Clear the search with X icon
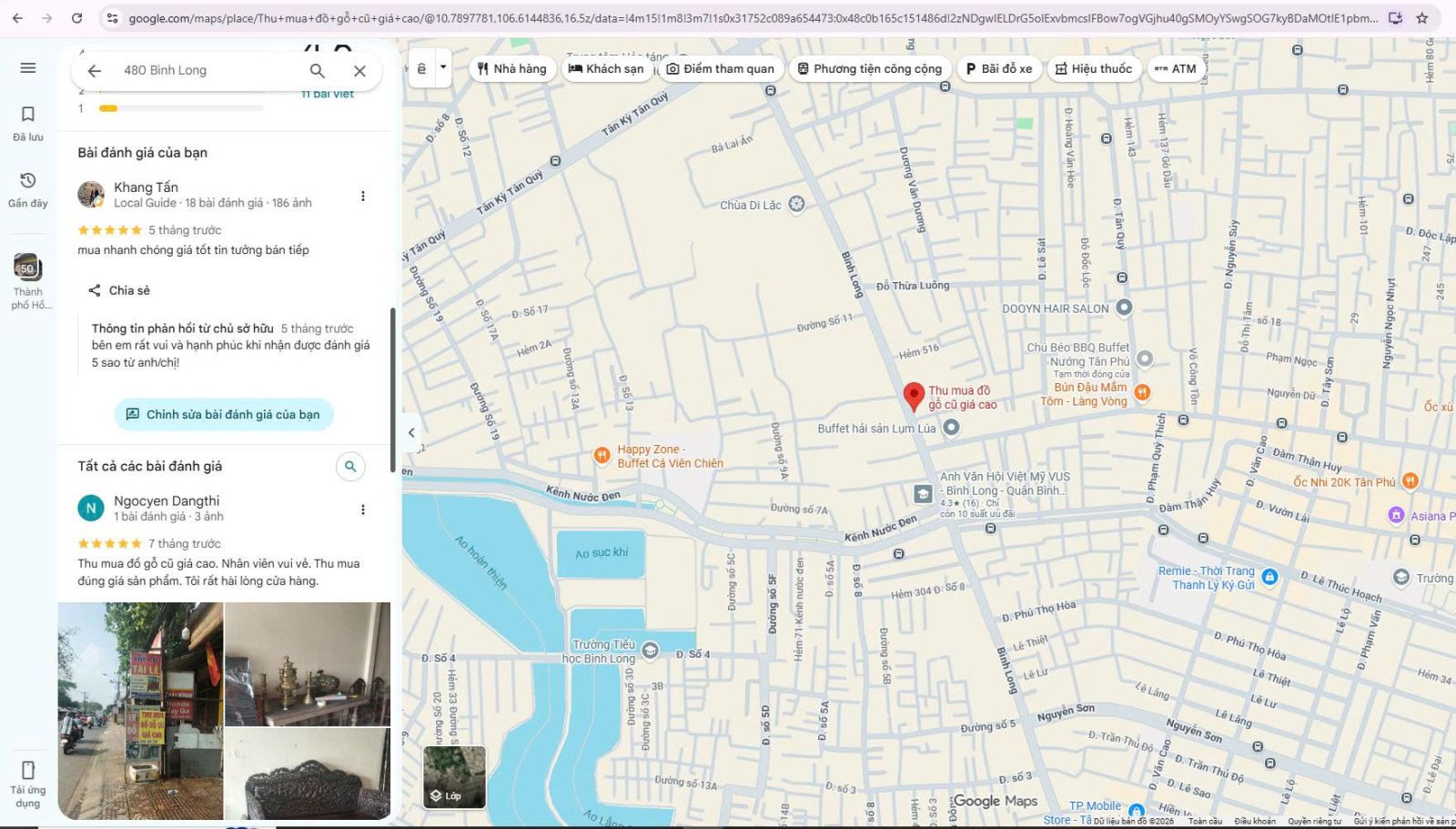The width and height of the screenshot is (1456, 829). 359,70
